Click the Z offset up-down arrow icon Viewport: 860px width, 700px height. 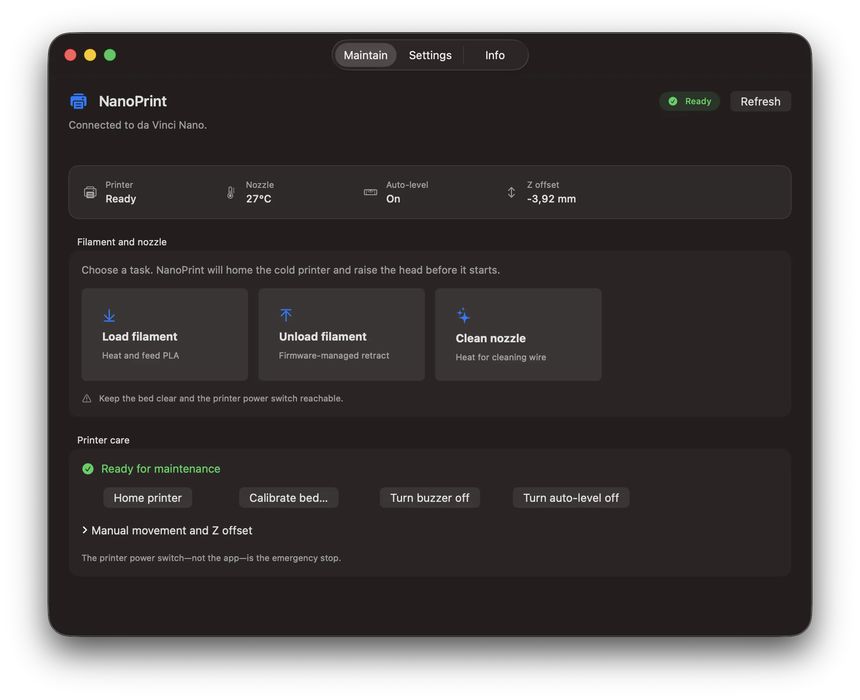511,193
